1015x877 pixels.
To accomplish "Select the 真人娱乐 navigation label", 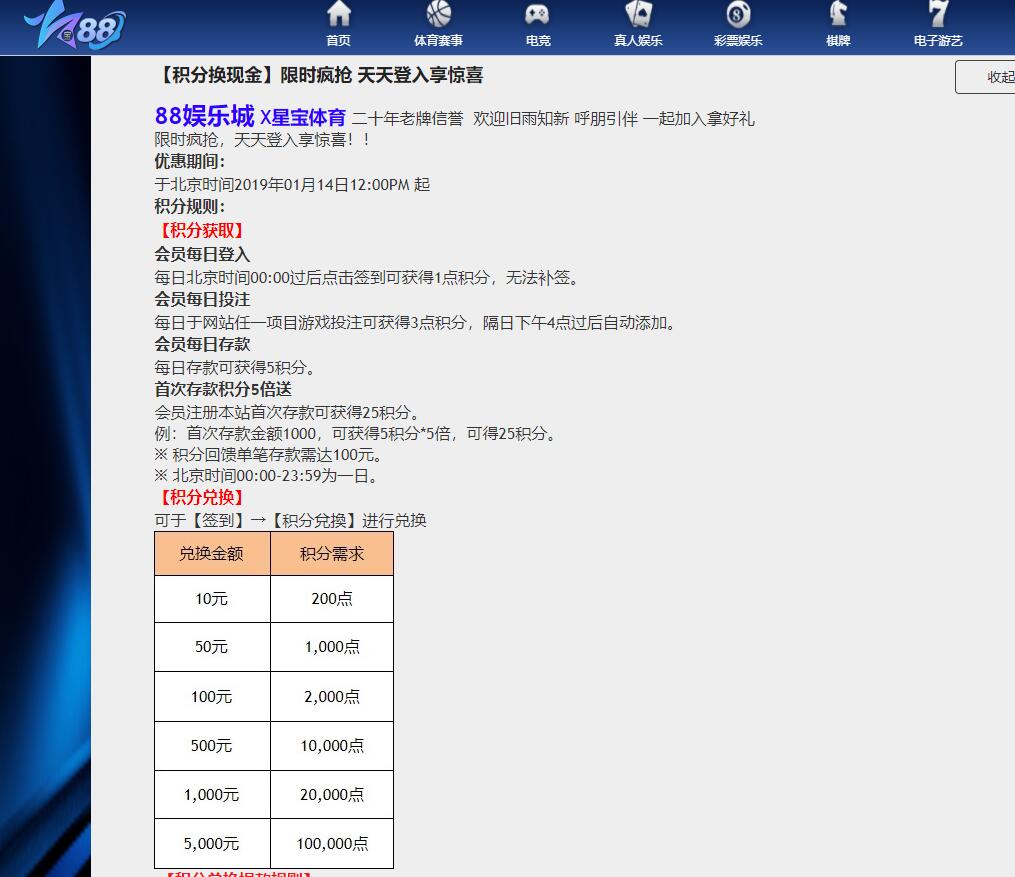I will (x=638, y=41).
